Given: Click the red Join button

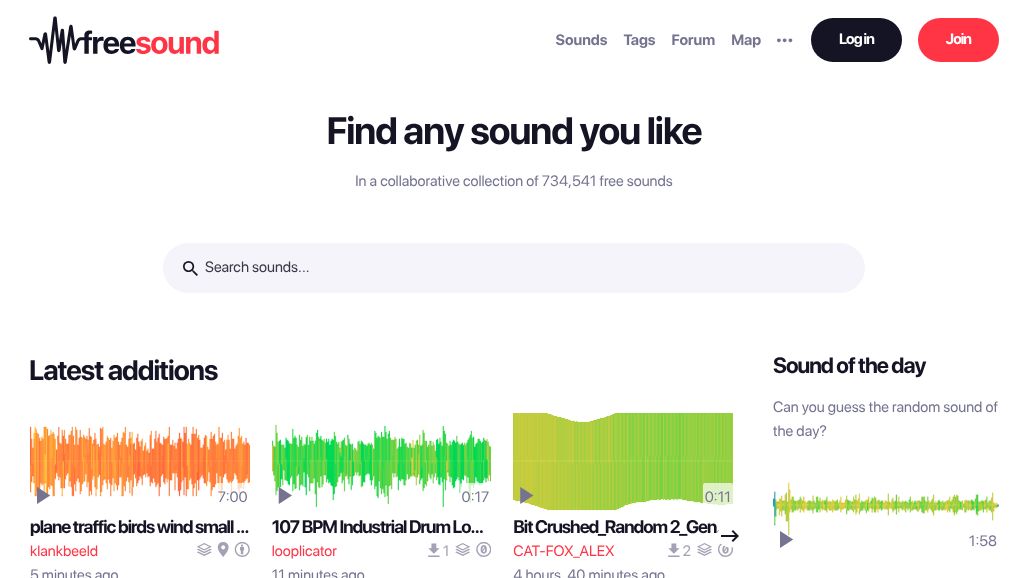Looking at the screenshot, I should point(958,40).
